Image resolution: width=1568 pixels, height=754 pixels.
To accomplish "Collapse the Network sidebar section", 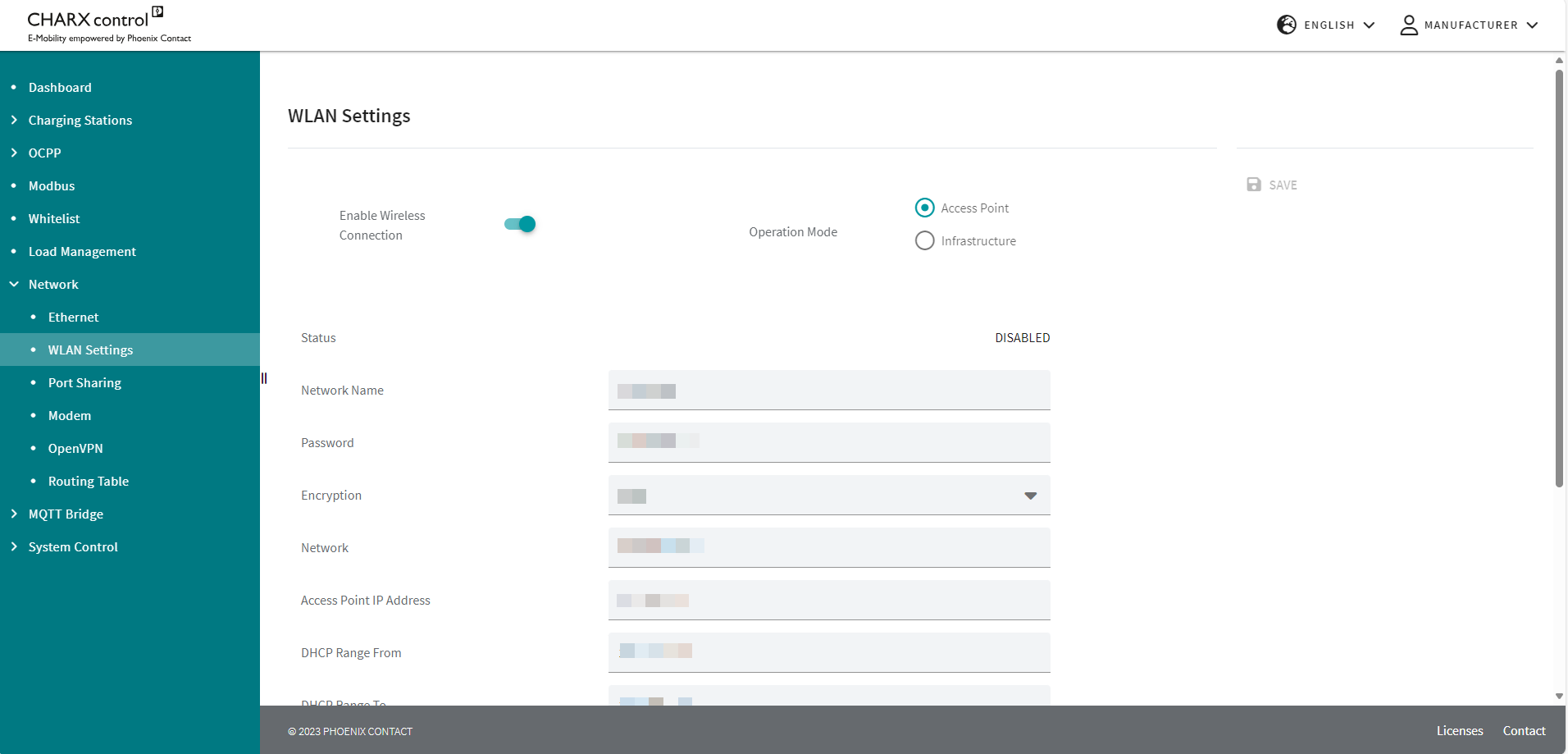I will [x=53, y=284].
